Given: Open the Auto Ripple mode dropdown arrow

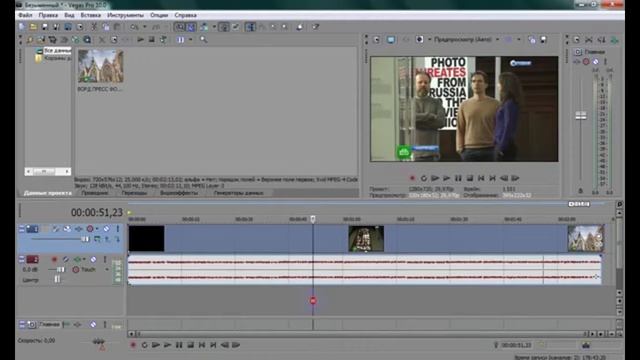Looking at the screenshot, I should tap(214, 27).
